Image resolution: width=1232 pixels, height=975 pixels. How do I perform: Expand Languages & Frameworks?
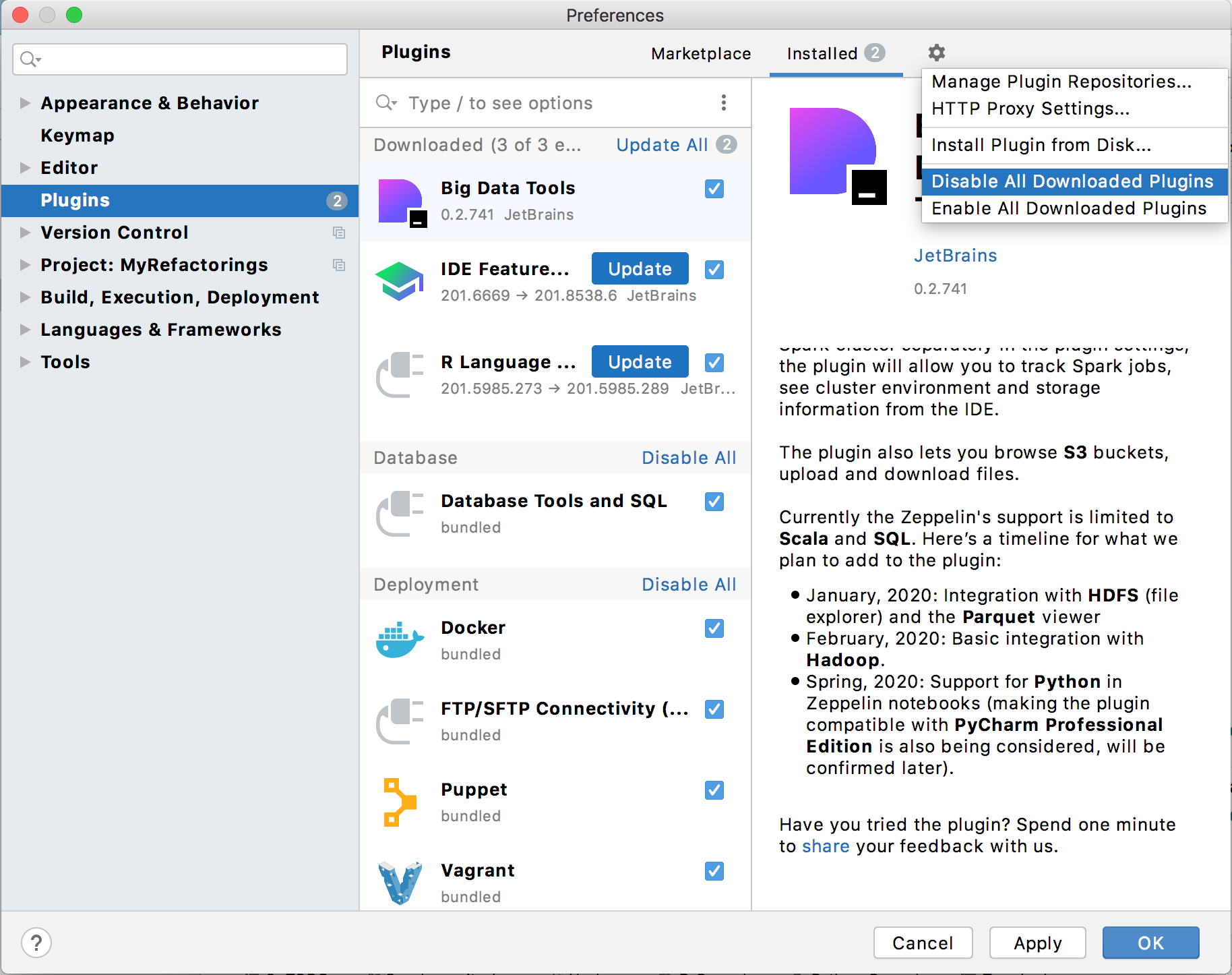[25, 330]
